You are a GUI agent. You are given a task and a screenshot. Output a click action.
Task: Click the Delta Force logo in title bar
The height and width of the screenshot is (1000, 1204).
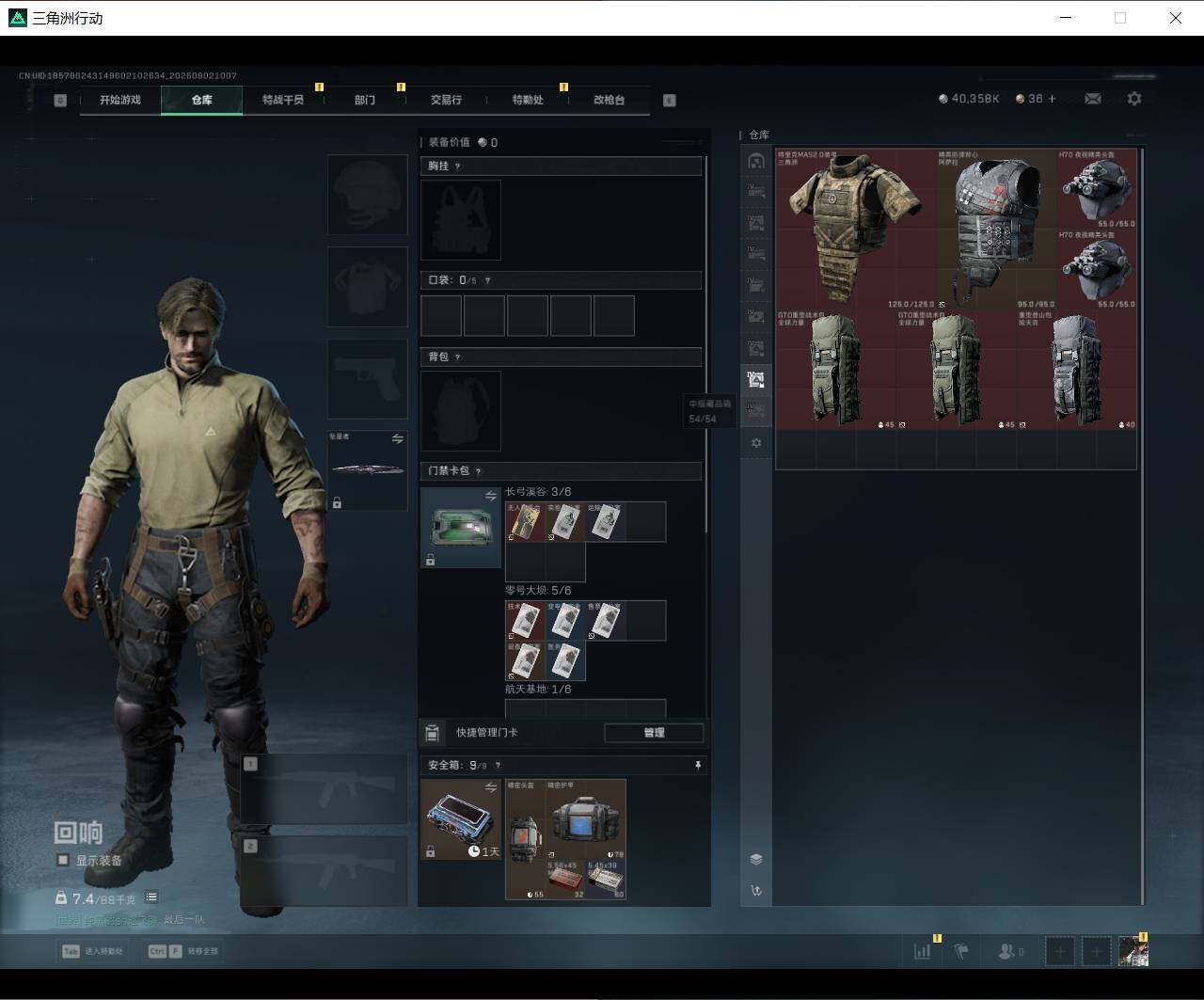[17, 18]
